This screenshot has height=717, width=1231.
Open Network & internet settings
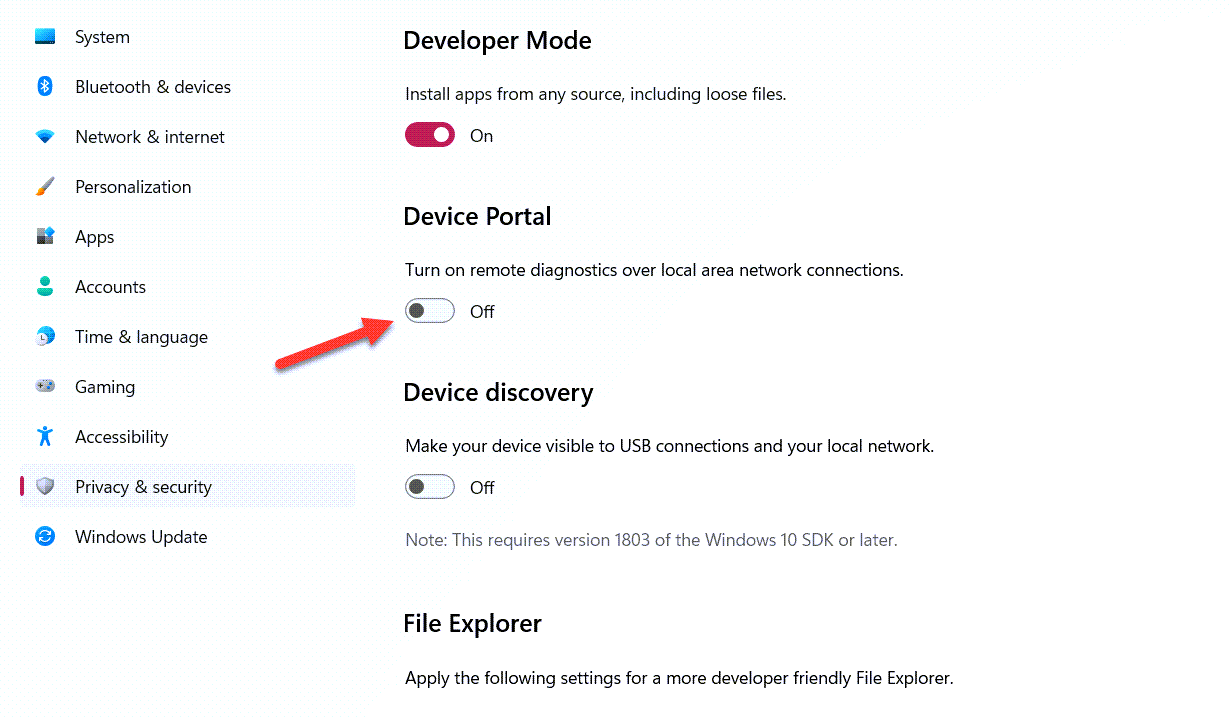[150, 137]
